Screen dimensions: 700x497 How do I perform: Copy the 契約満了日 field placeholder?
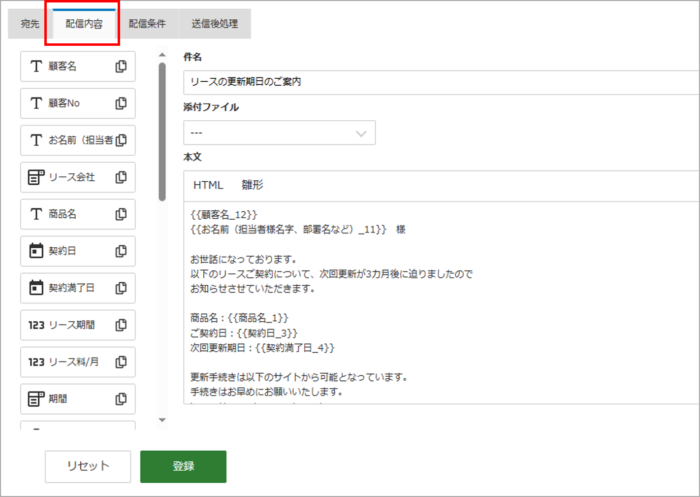tap(121, 288)
